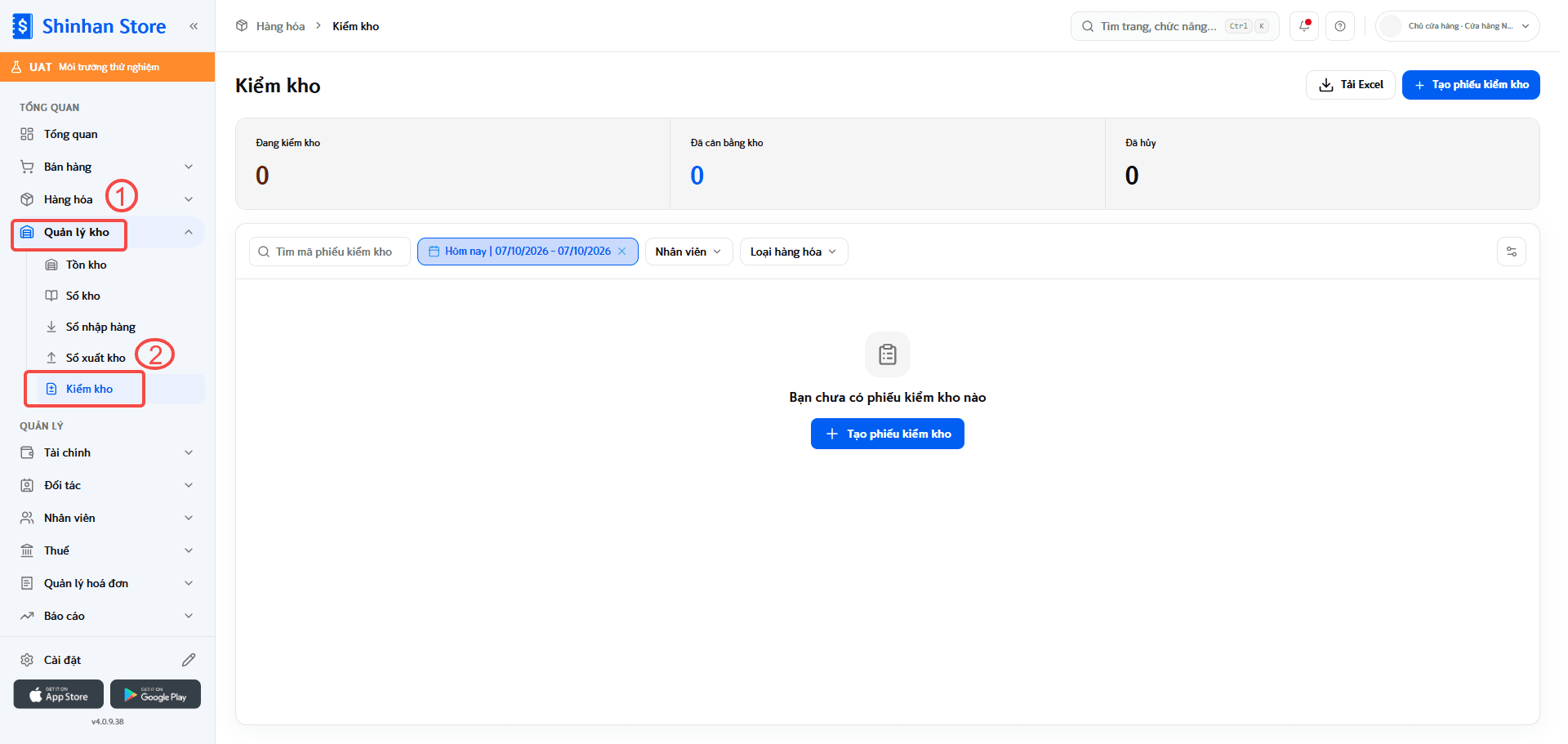Click Tải Excel download button
This screenshot has height=744, width=1568.
1351,85
